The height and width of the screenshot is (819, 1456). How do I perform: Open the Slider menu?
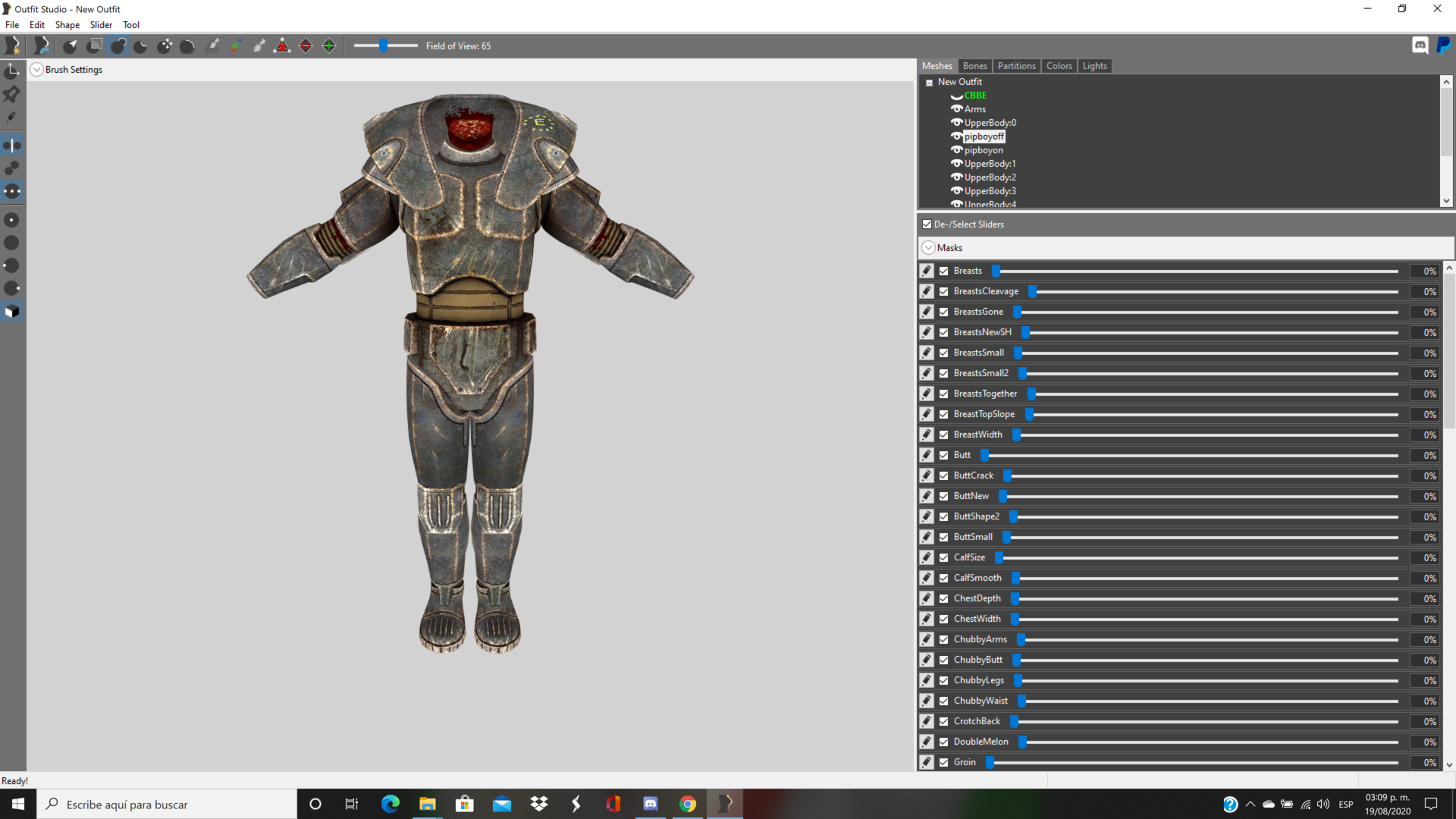pyautogui.click(x=101, y=25)
